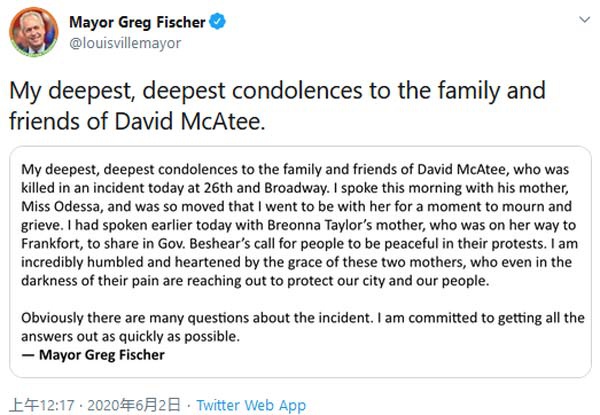600x415 pixels.
Task: Click the 上午12:17 tweet timestamp
Action: tap(41, 405)
